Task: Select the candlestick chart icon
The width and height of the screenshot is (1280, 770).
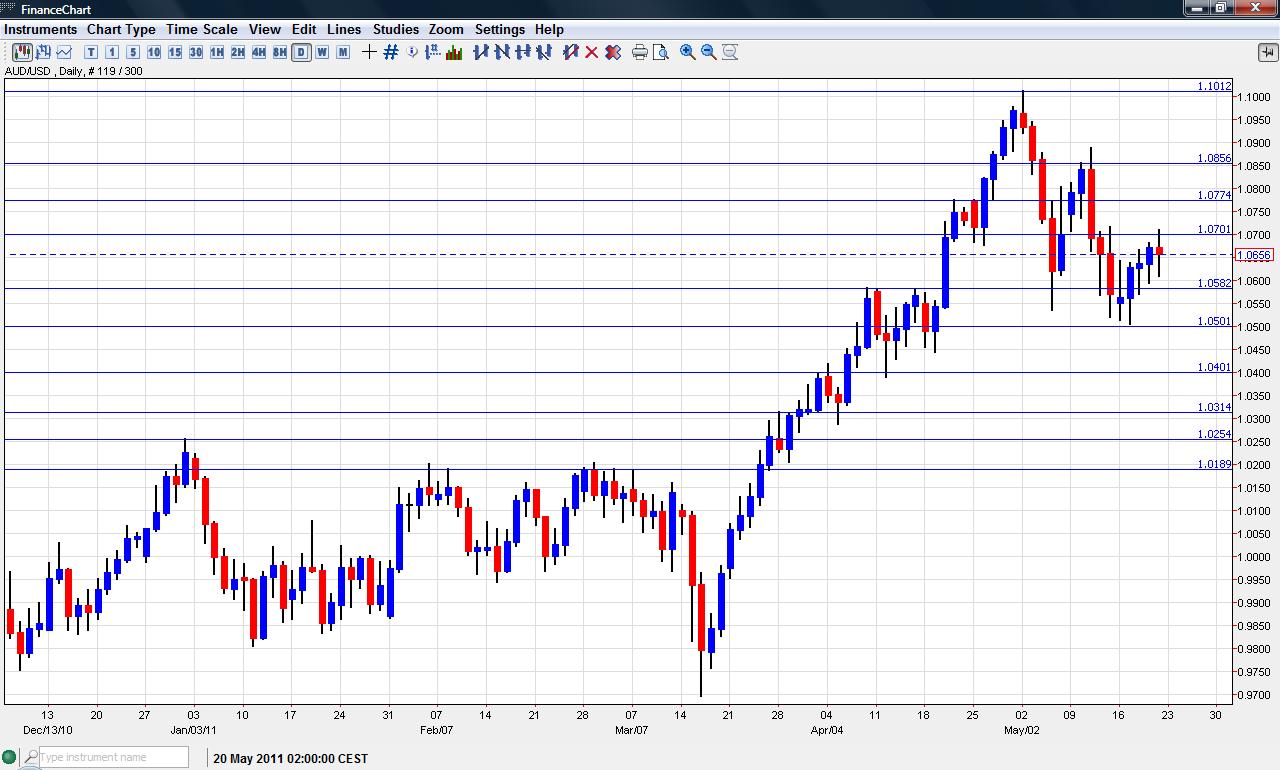Action: [x=22, y=51]
